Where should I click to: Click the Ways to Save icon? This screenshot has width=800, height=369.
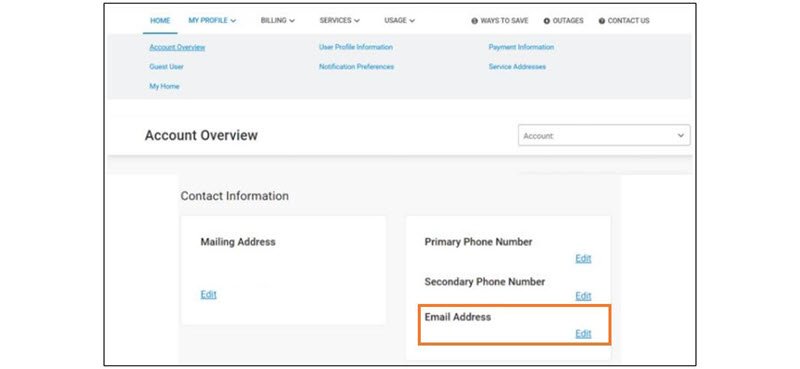pos(474,21)
